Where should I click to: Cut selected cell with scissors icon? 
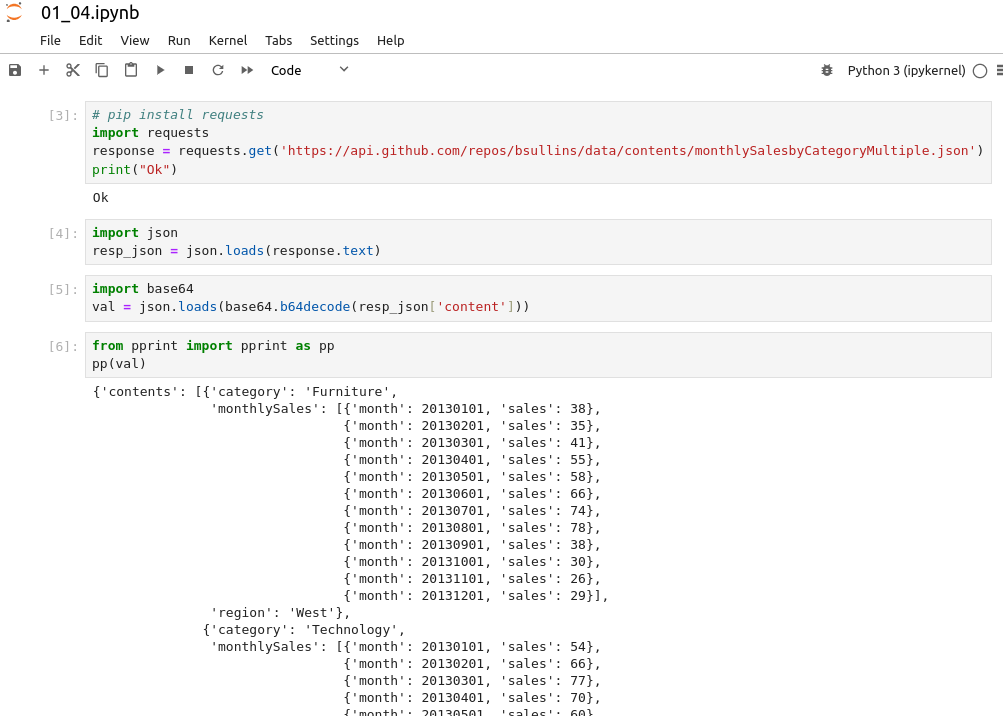[x=73, y=70]
